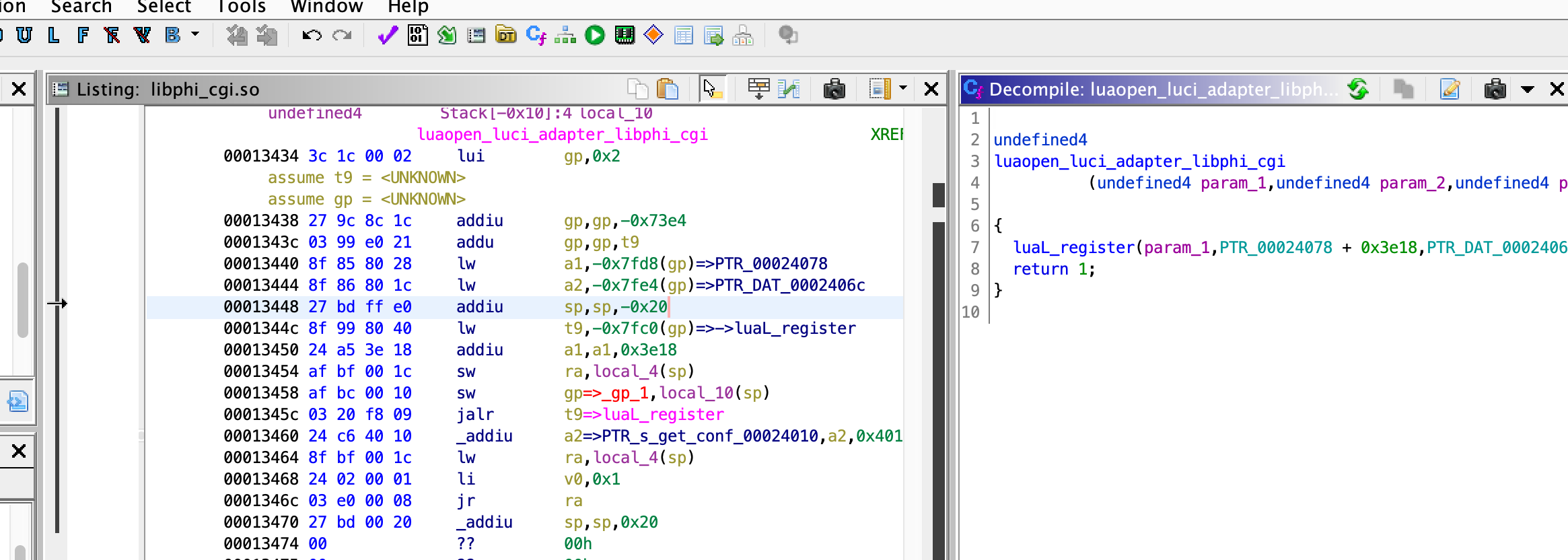1568x560 pixels.
Task: Click param_2 in the decompiled function signature
Action: click(1412, 183)
